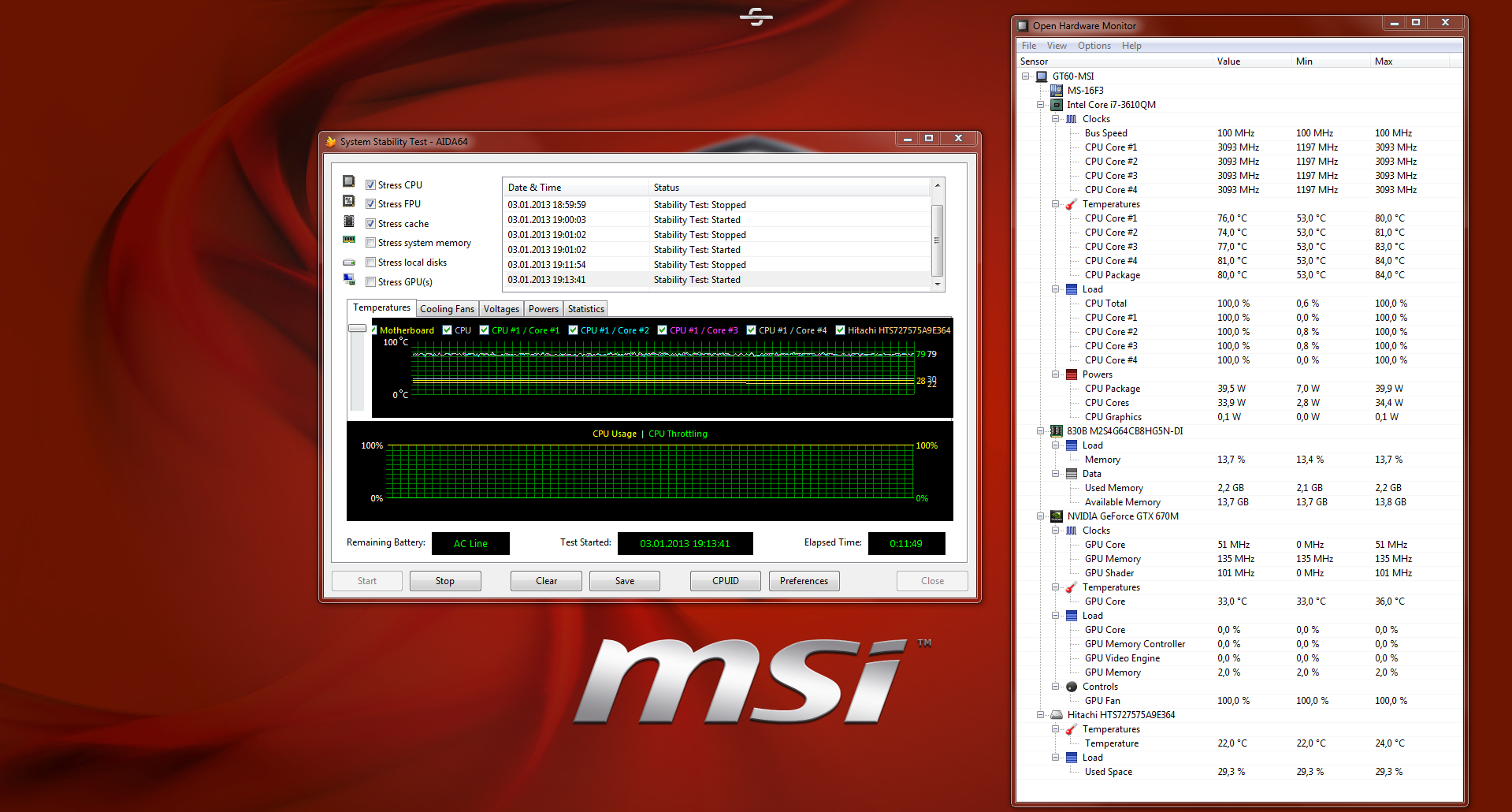Toggle the CPU #1 / Core #1 graph checkbox
This screenshot has width=1512, height=812.
pos(485,330)
